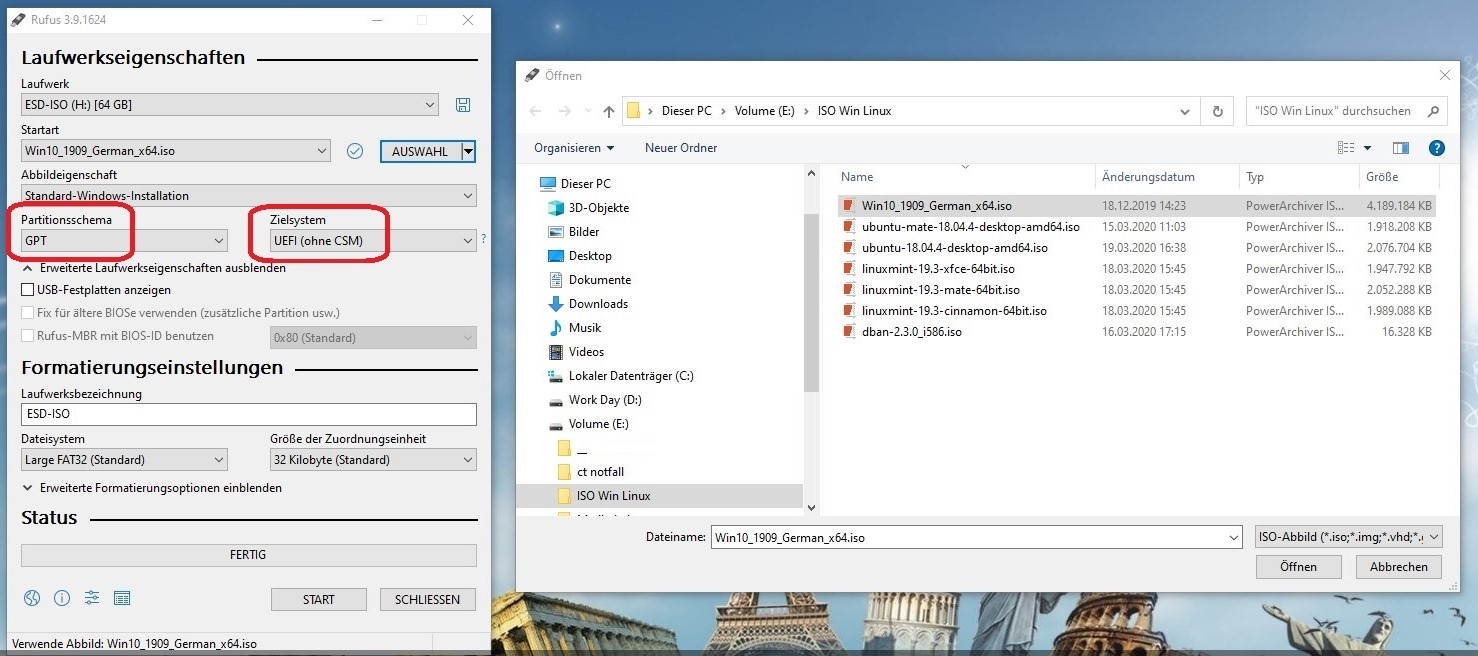Select Desktop in the navigation tree
The height and width of the screenshot is (656, 1478).
(x=580, y=256)
